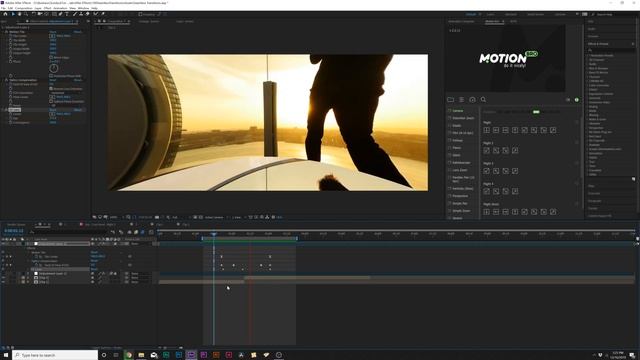
Task: Select the Puppet Pin tool
Action: 102,14
